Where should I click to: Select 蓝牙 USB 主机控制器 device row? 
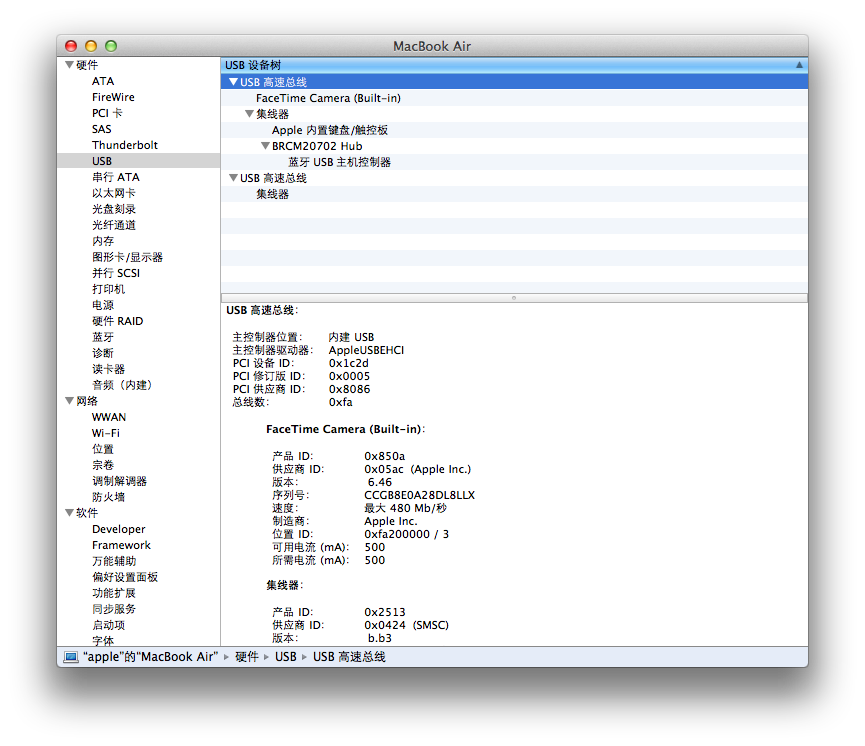(514, 162)
